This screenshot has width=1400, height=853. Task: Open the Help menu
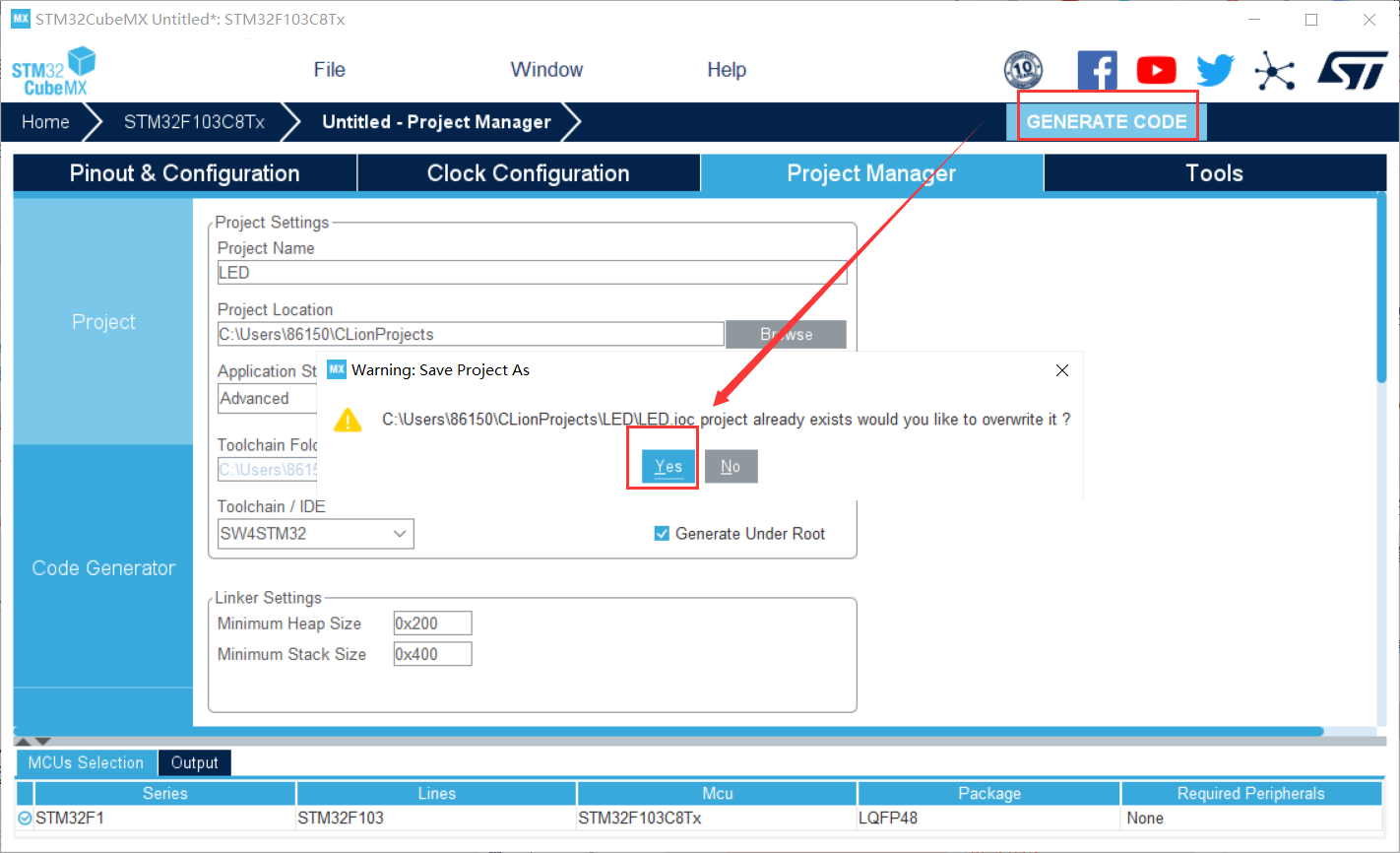pyautogui.click(x=727, y=70)
